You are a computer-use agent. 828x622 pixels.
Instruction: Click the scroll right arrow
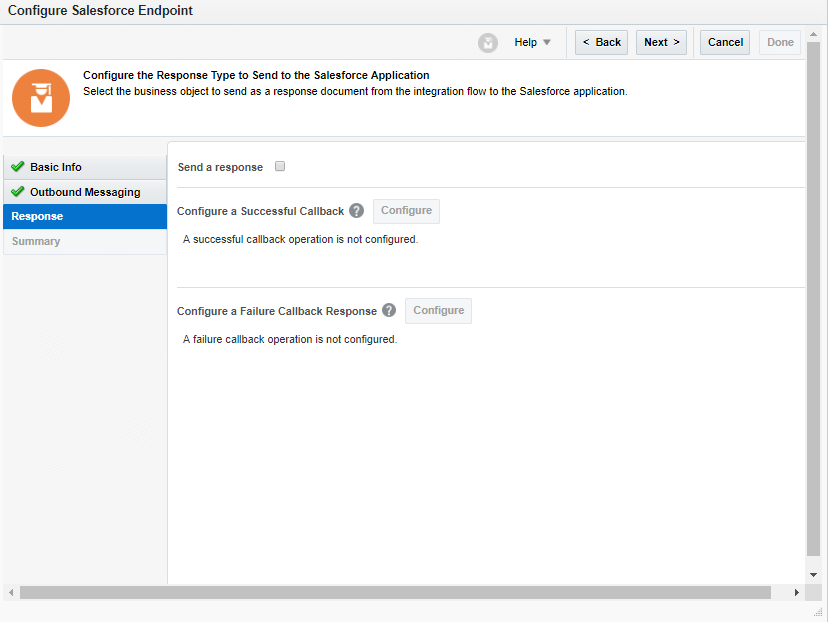click(796, 592)
